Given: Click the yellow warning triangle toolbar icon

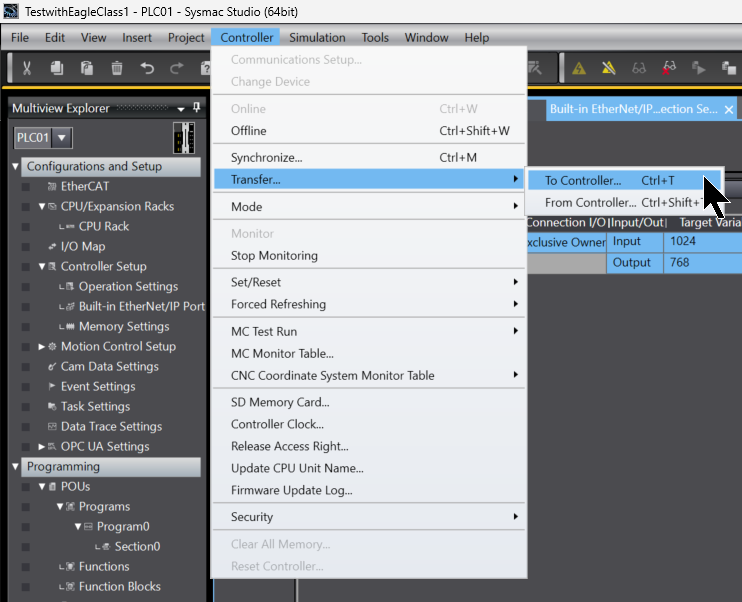Looking at the screenshot, I should tap(579, 69).
